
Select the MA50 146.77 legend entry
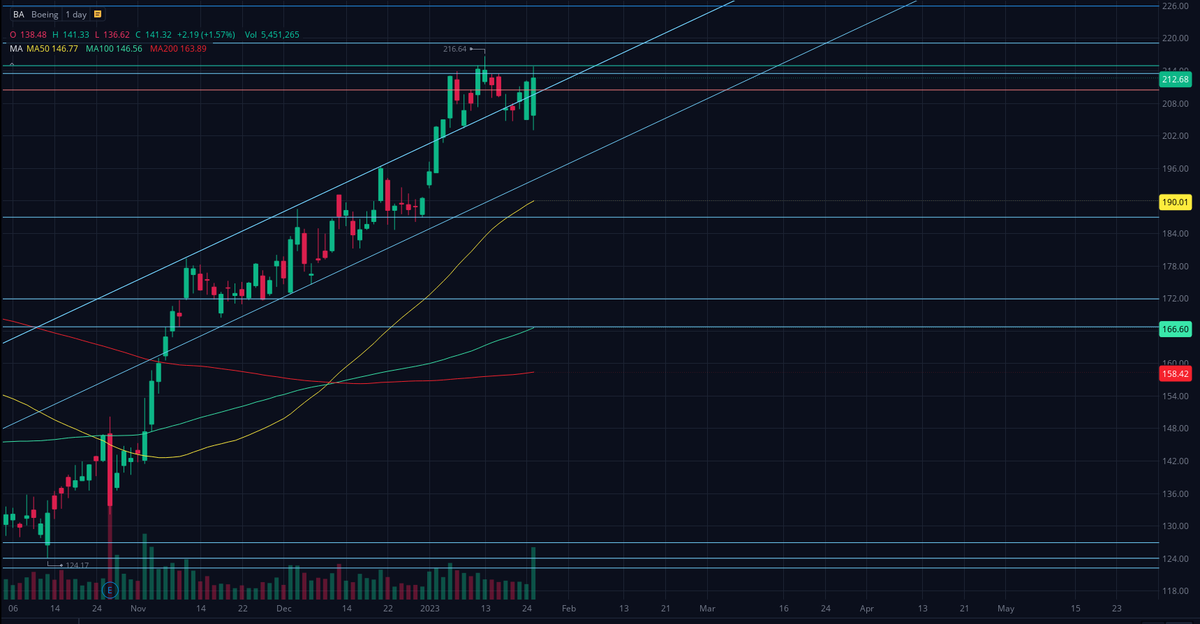point(54,48)
